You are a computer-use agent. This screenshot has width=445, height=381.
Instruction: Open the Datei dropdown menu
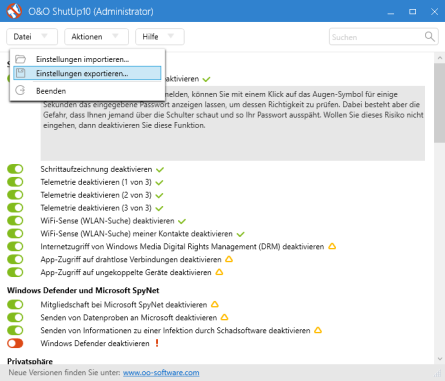[32, 37]
